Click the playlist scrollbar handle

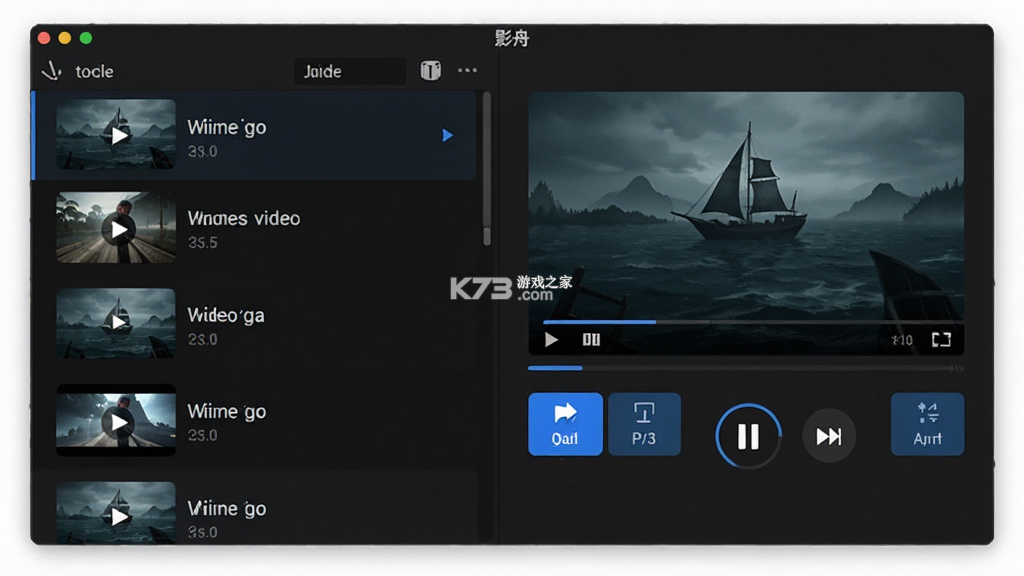point(487,168)
